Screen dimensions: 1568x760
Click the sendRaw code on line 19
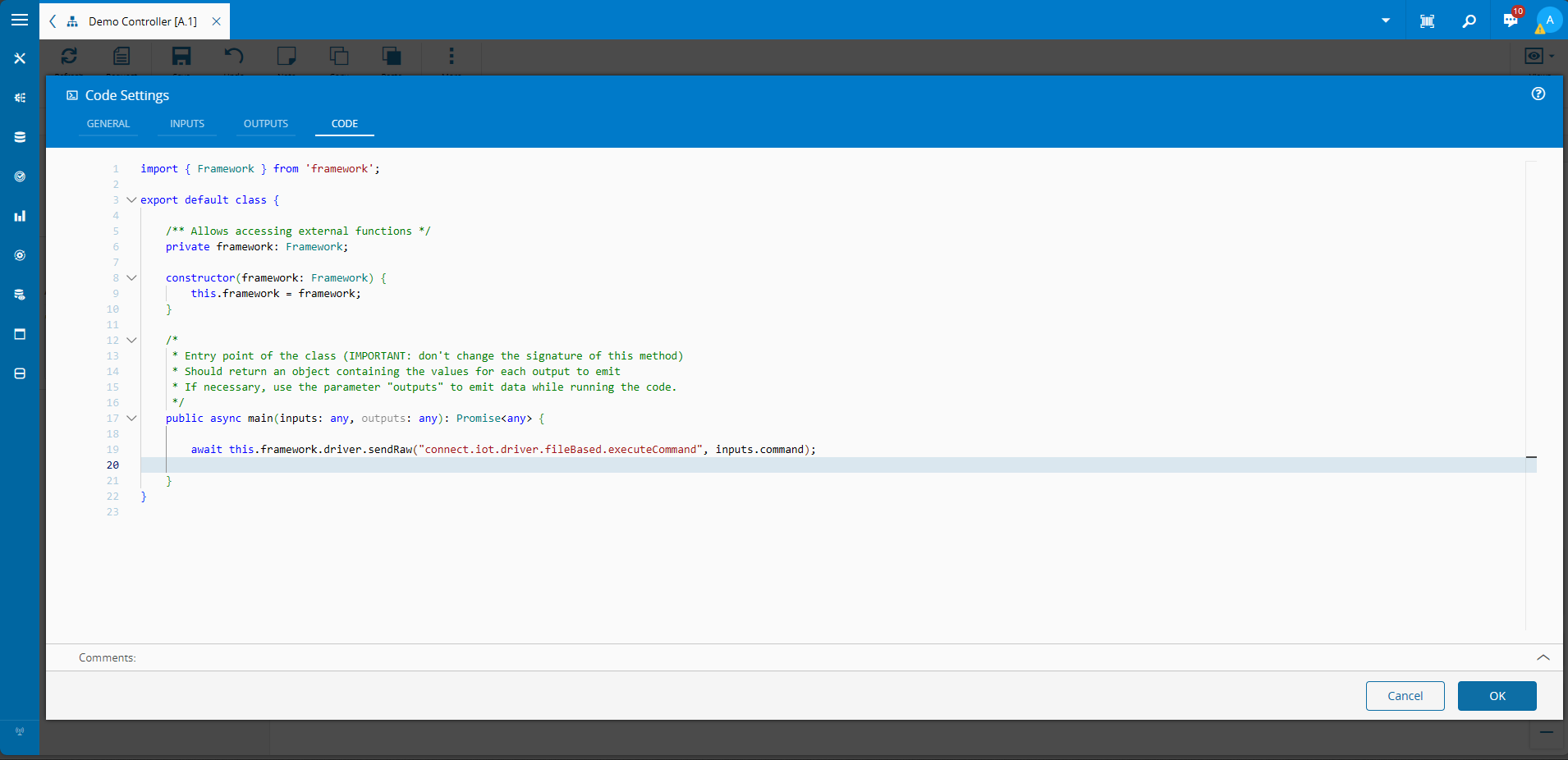[503, 450]
